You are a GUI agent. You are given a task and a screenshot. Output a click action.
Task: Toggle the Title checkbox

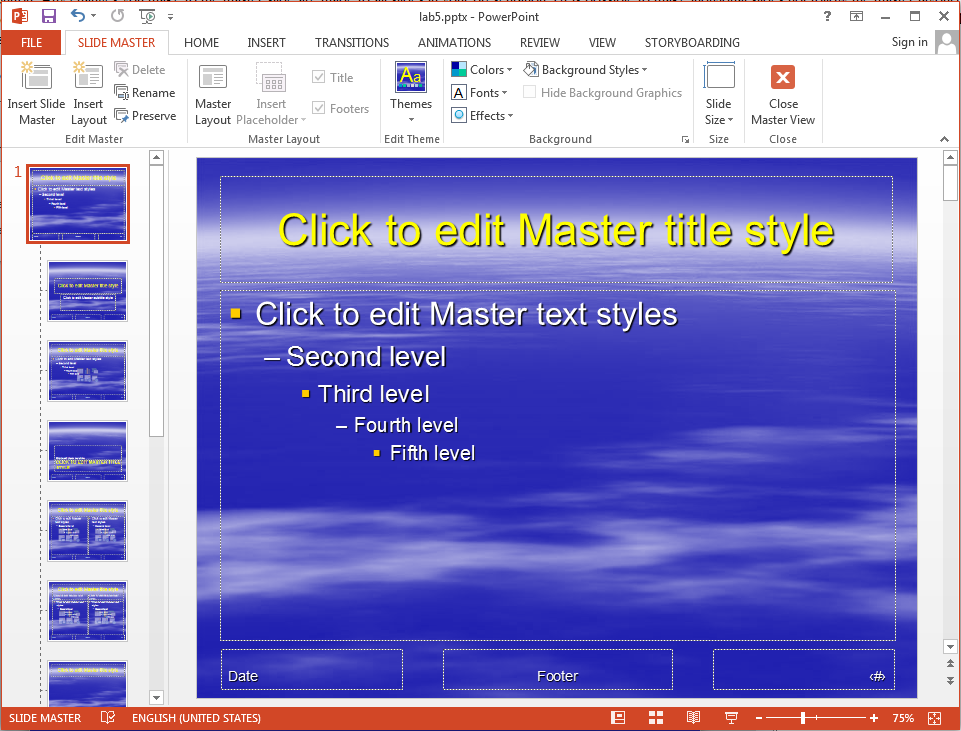coord(333,77)
